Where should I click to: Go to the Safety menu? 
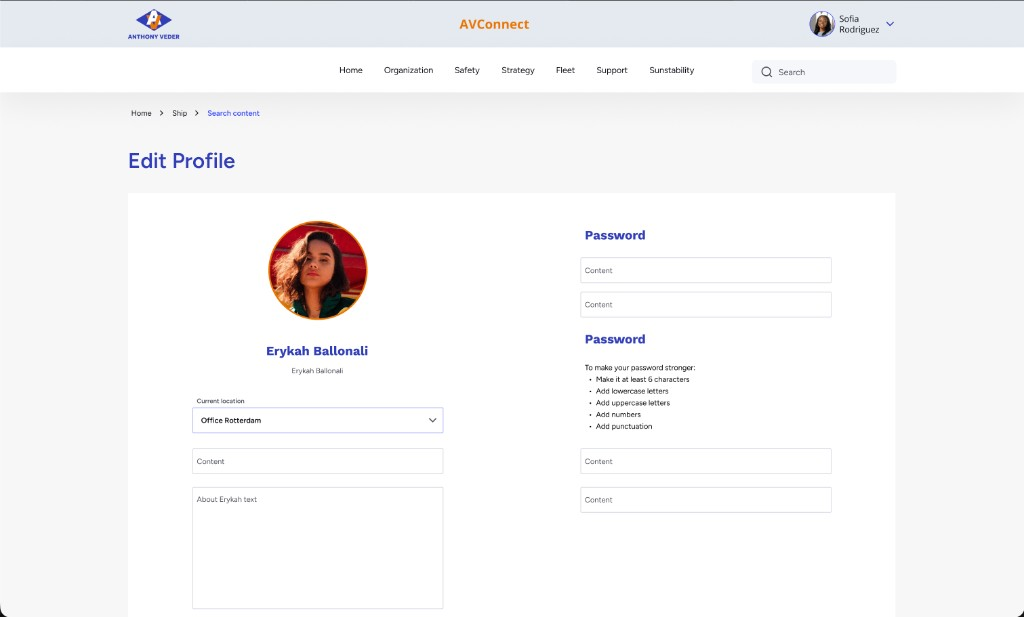(467, 70)
